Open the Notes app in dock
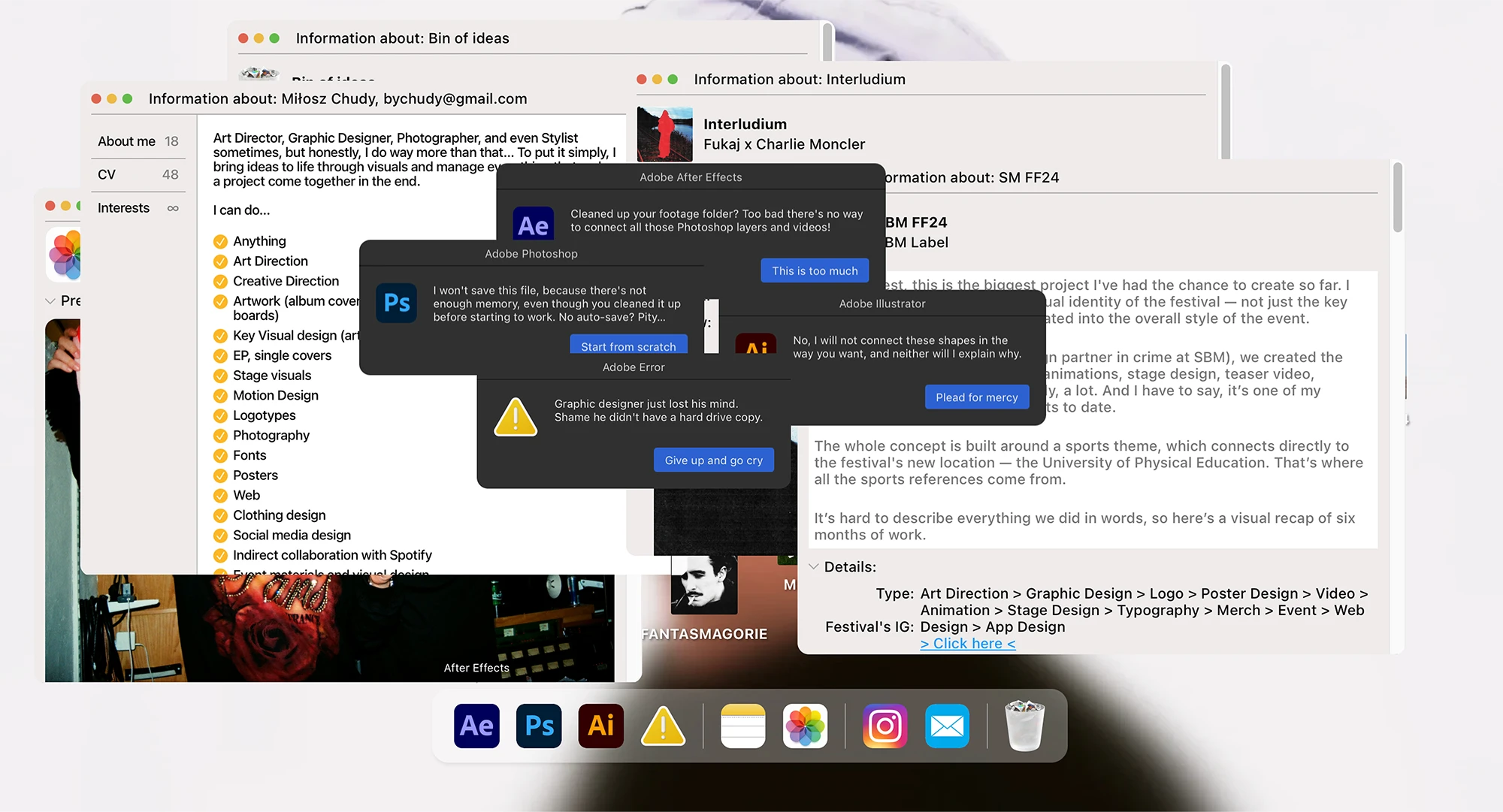This screenshot has width=1503, height=812. click(742, 726)
